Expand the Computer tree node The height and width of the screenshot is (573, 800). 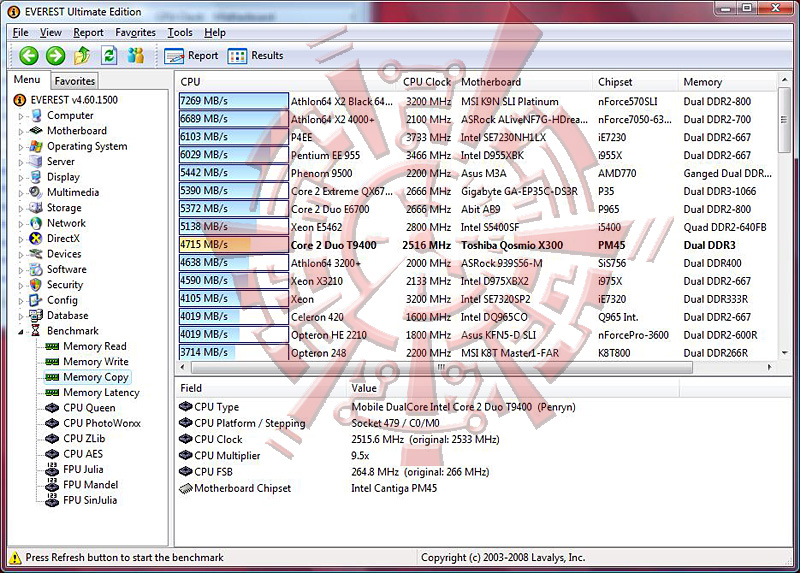point(21,117)
